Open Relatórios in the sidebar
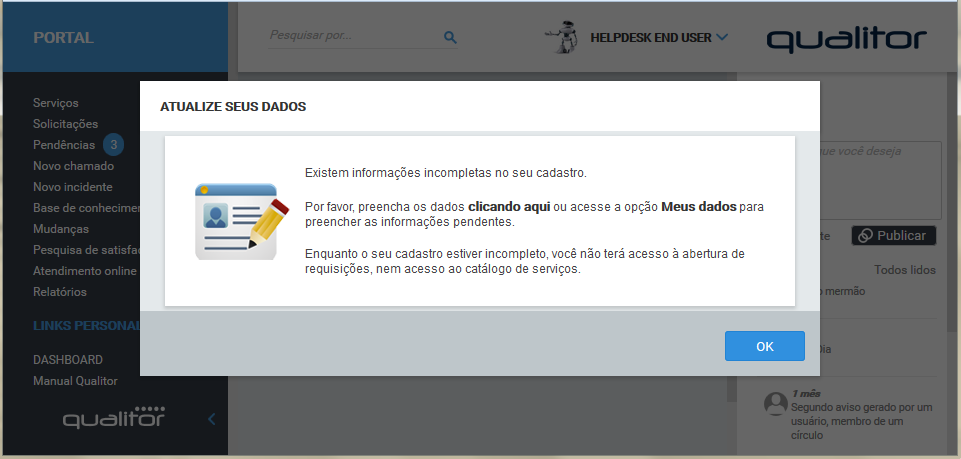Image resolution: width=961 pixels, height=459 pixels. point(60,292)
